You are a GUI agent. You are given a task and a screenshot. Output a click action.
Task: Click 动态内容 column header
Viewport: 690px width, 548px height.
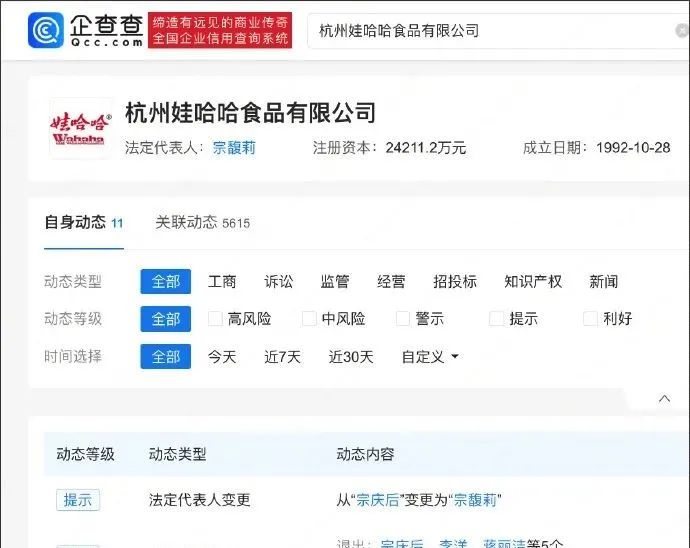tap(365, 454)
